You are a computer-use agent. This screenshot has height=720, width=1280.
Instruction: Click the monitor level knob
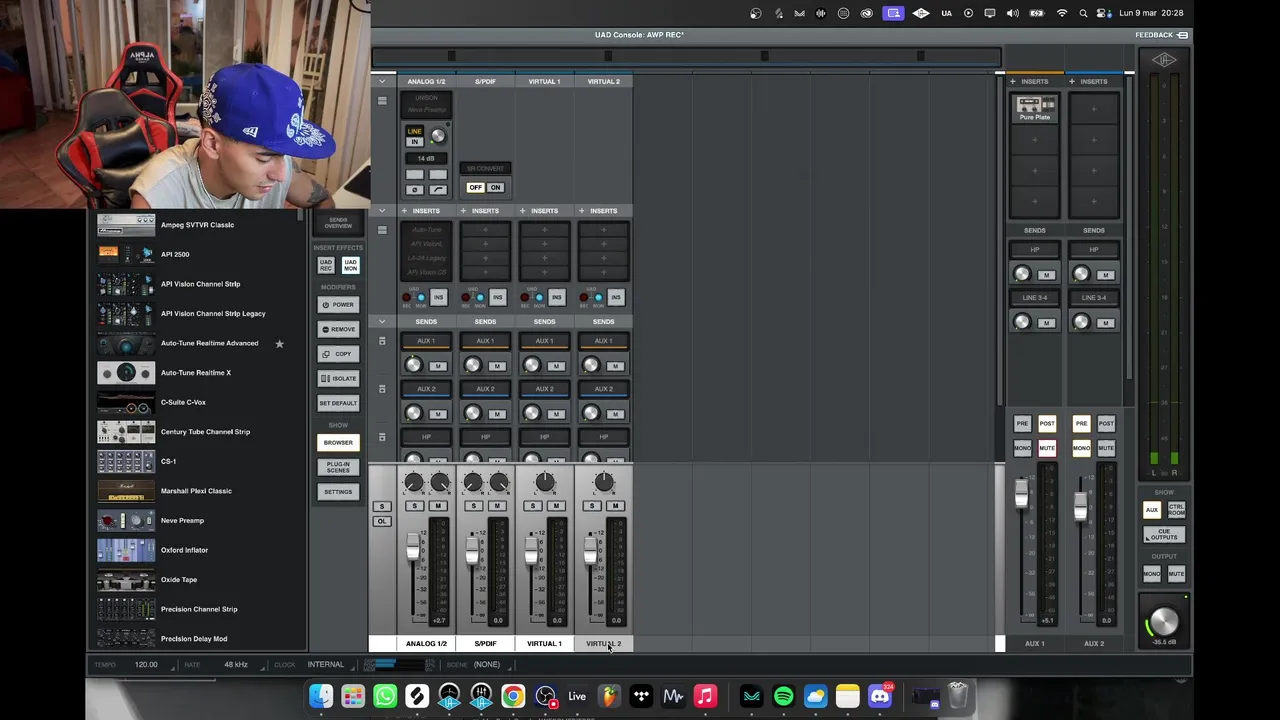tap(1164, 622)
